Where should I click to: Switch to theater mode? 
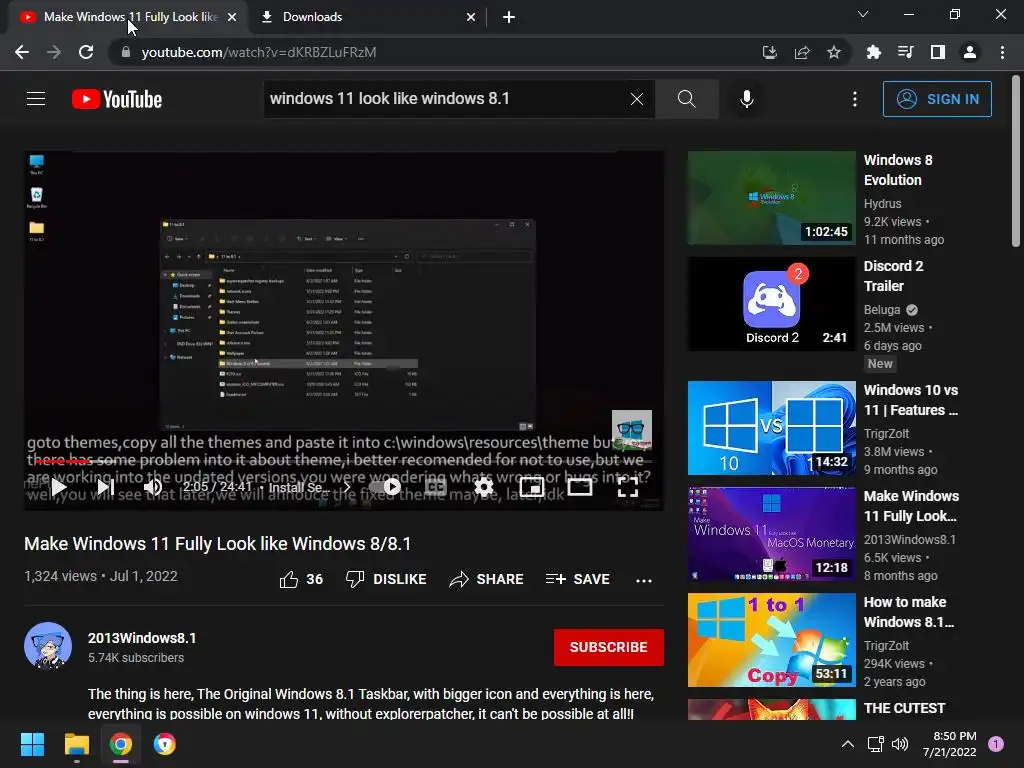(580, 487)
